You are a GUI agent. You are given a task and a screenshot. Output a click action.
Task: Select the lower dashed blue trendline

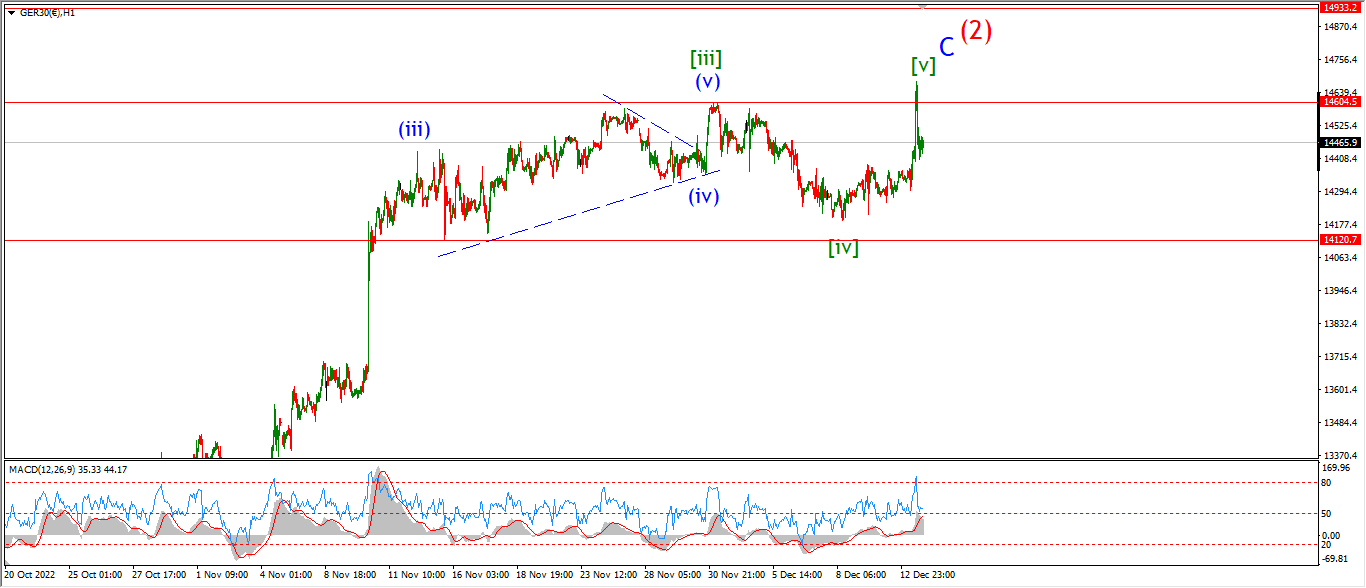pyautogui.click(x=578, y=213)
